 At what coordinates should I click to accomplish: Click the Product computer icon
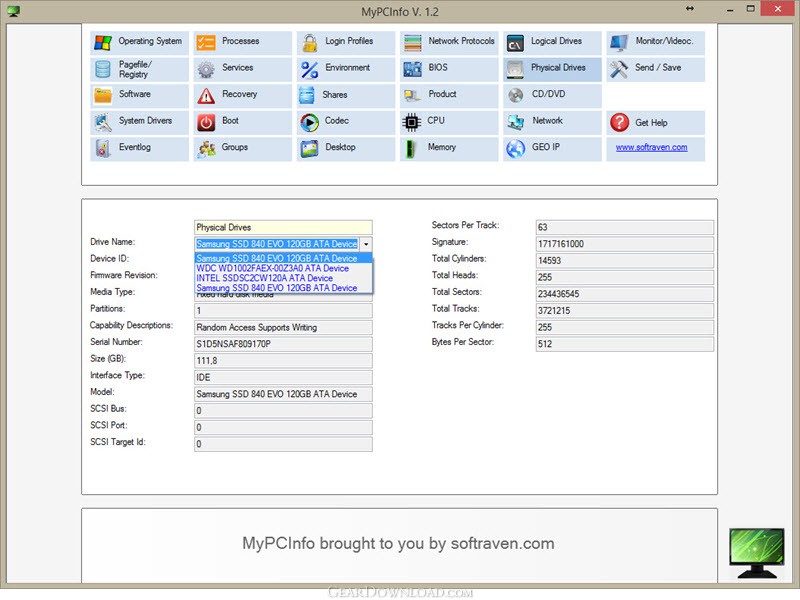coord(412,95)
